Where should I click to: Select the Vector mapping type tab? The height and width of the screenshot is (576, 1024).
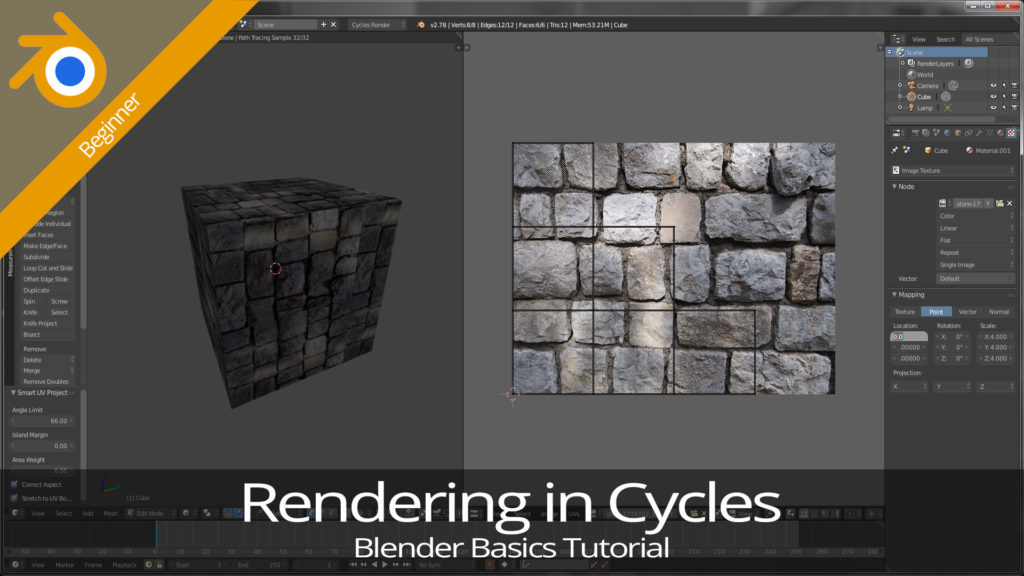967,312
